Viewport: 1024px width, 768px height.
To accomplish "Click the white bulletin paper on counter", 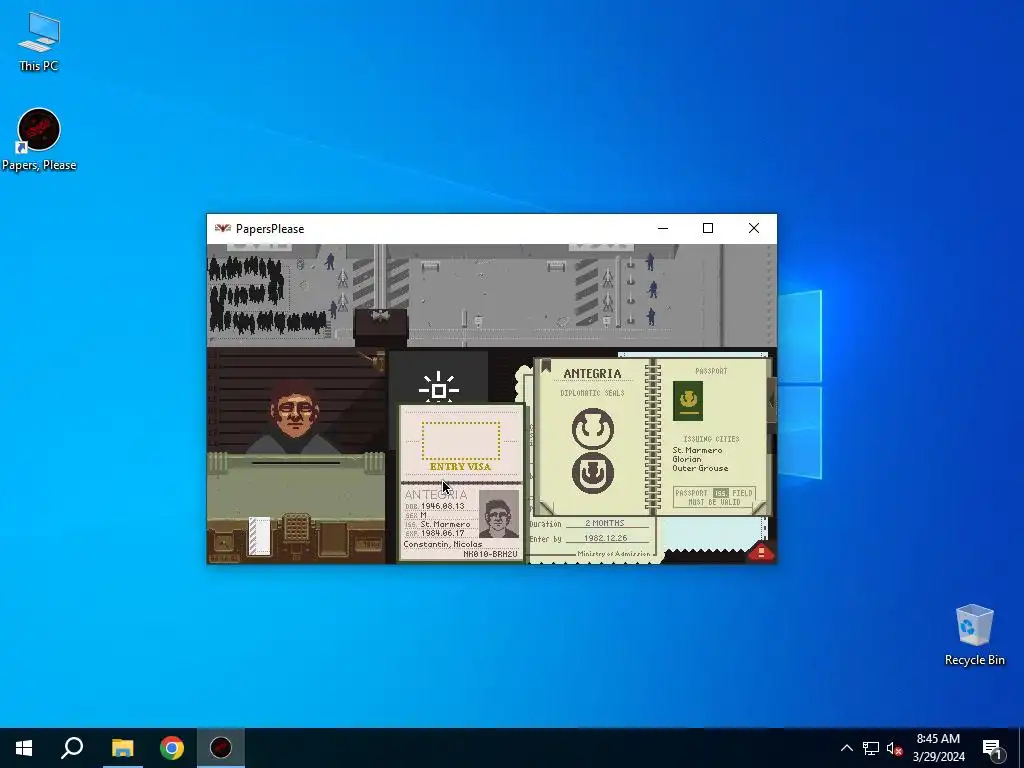I will pos(259,536).
